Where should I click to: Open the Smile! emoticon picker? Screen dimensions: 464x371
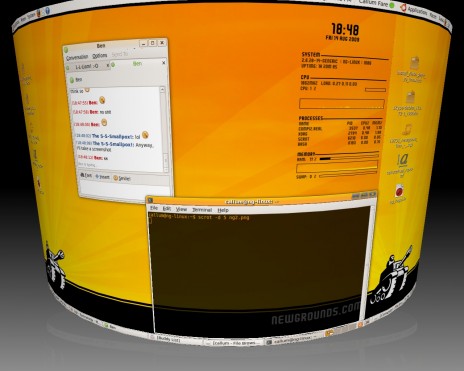pyautogui.click(x=122, y=178)
